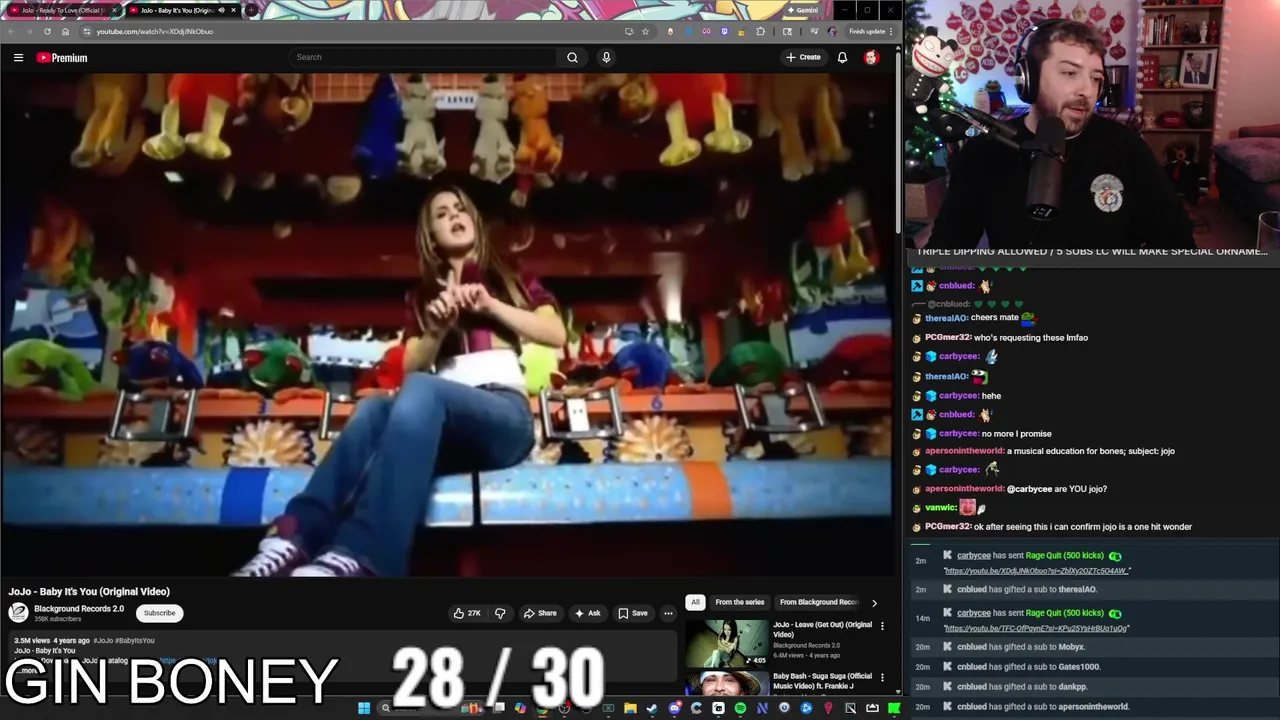The width and height of the screenshot is (1280, 720).
Task: Click 'cnblued has gifted a sub to Gates1000'
Action: [x=1029, y=667]
